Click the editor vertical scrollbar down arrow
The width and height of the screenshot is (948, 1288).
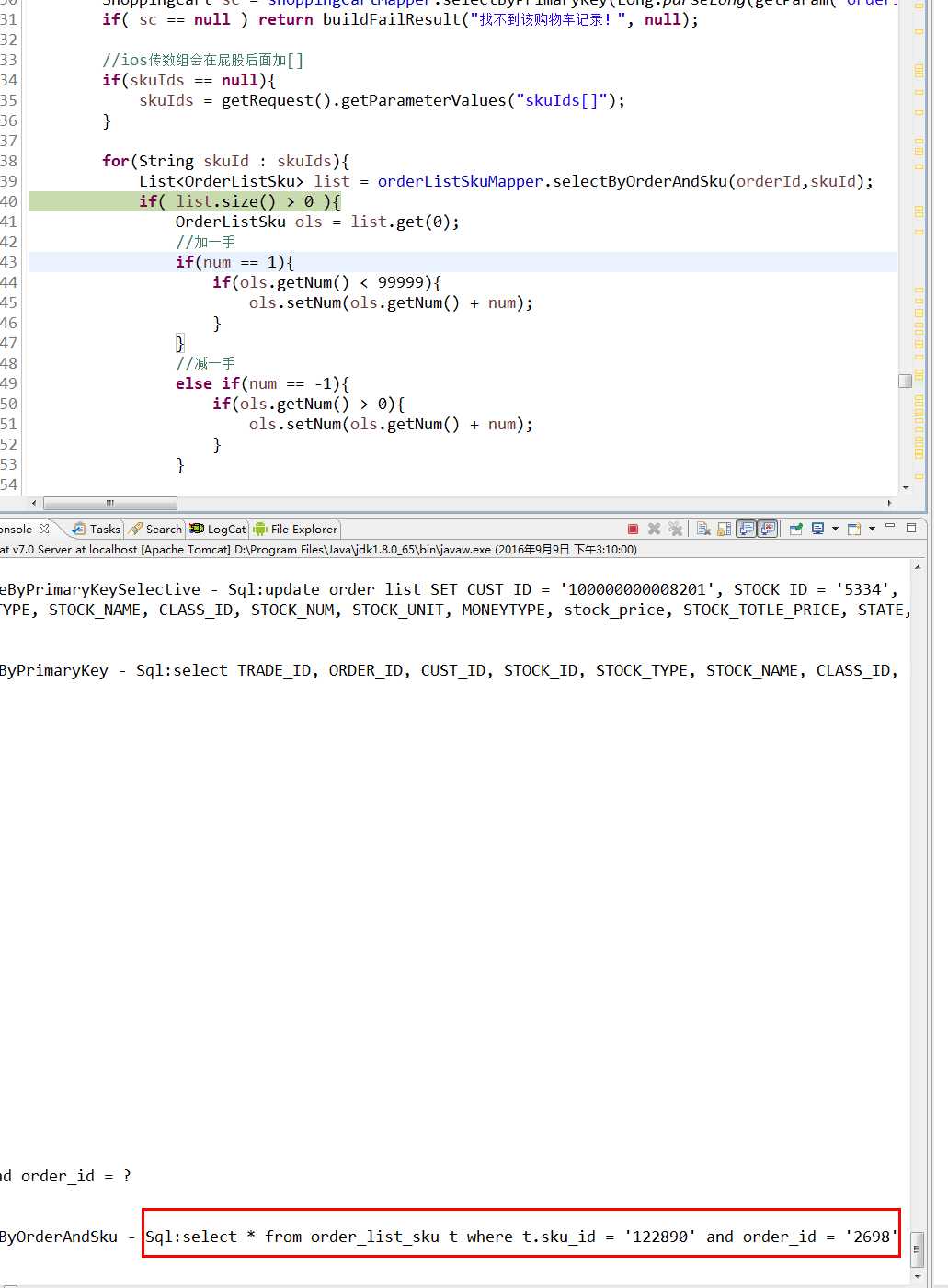pos(906,488)
